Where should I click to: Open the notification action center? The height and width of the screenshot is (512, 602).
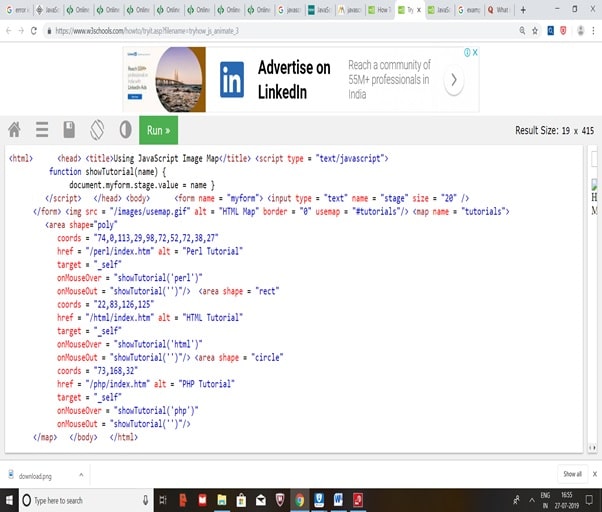pyautogui.click(x=589, y=500)
